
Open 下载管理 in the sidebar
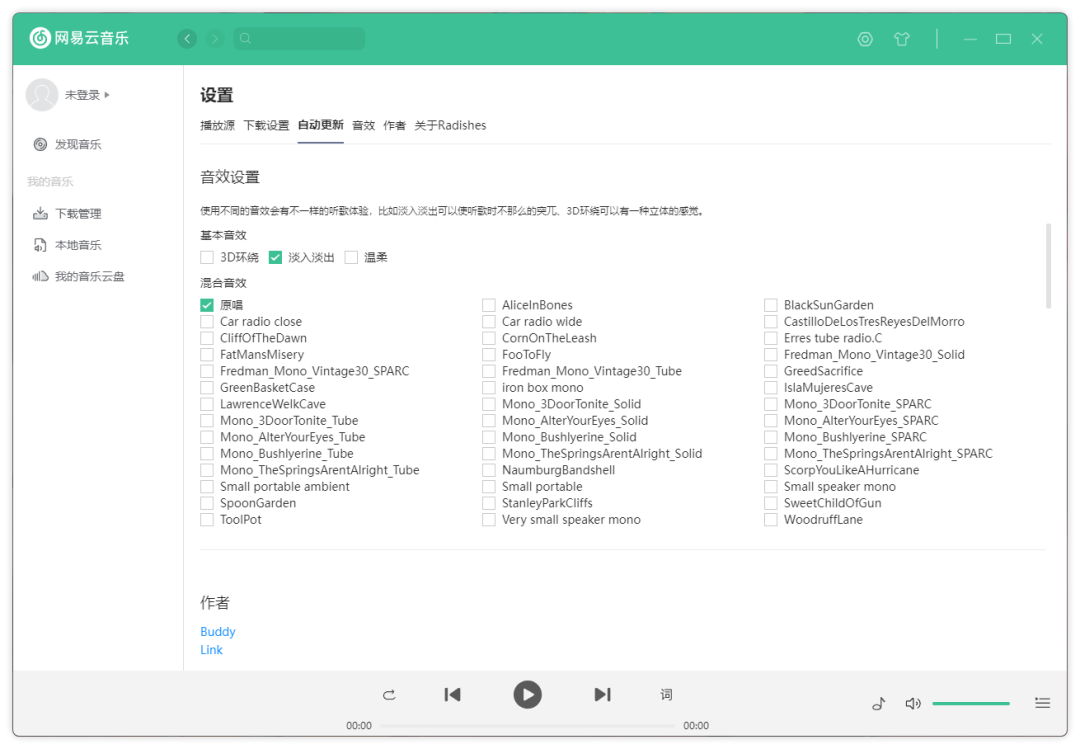[68, 214]
